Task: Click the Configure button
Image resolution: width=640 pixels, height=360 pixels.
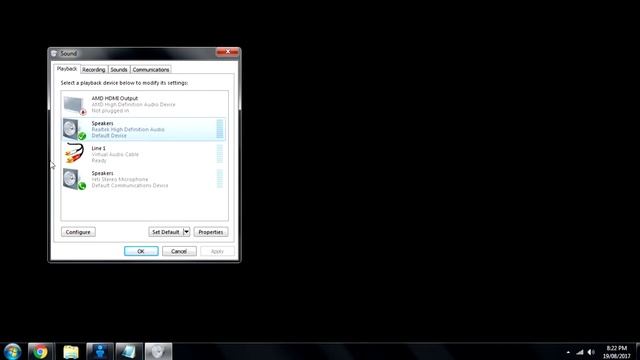Action: point(78,232)
